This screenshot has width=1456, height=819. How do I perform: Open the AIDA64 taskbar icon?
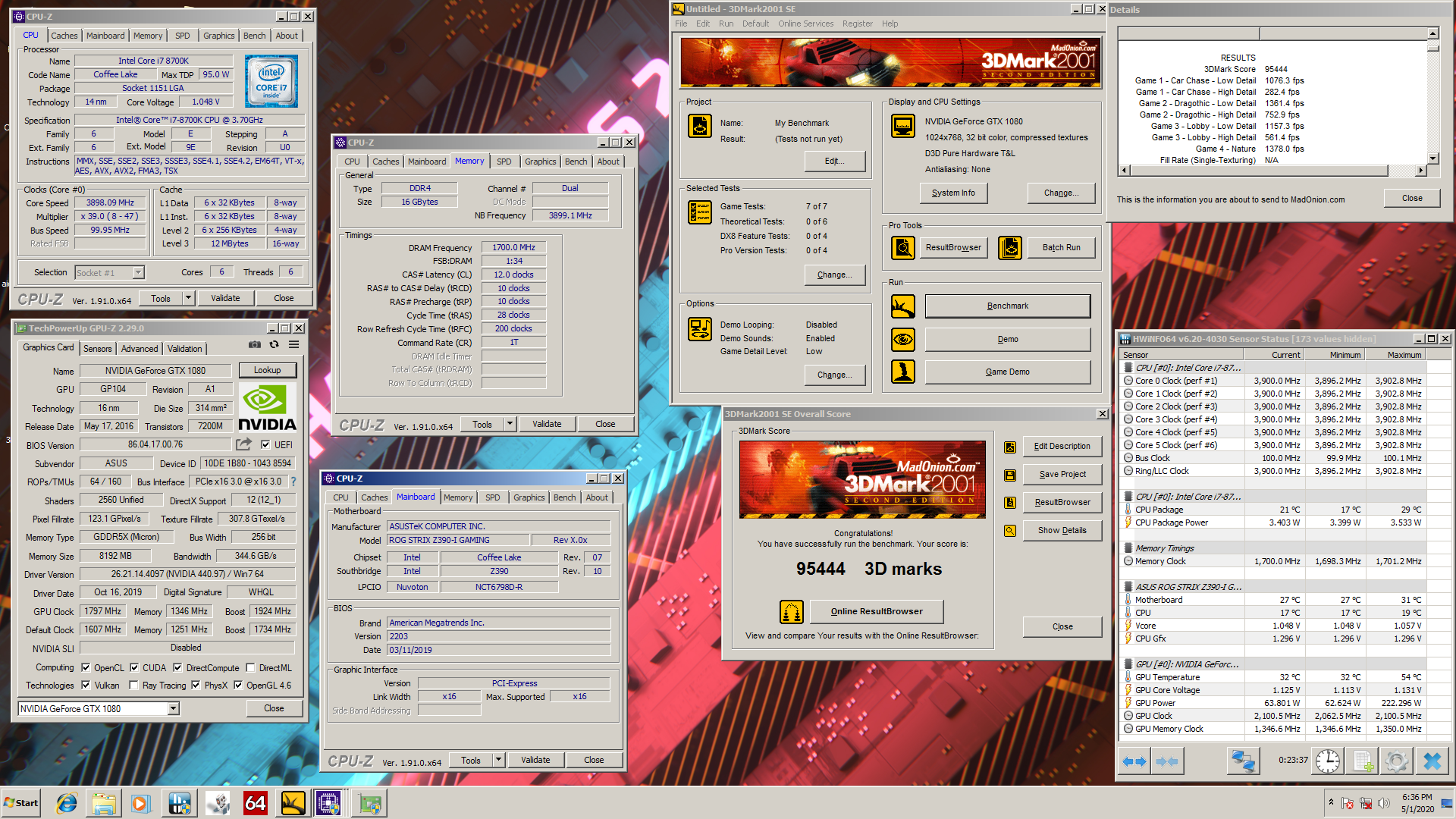coord(255,803)
